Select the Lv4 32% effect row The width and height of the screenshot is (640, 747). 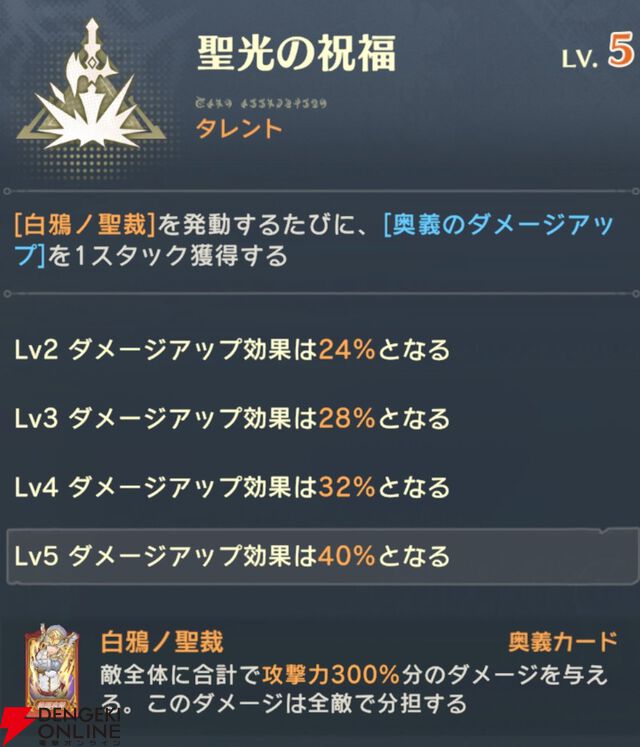click(x=232, y=487)
